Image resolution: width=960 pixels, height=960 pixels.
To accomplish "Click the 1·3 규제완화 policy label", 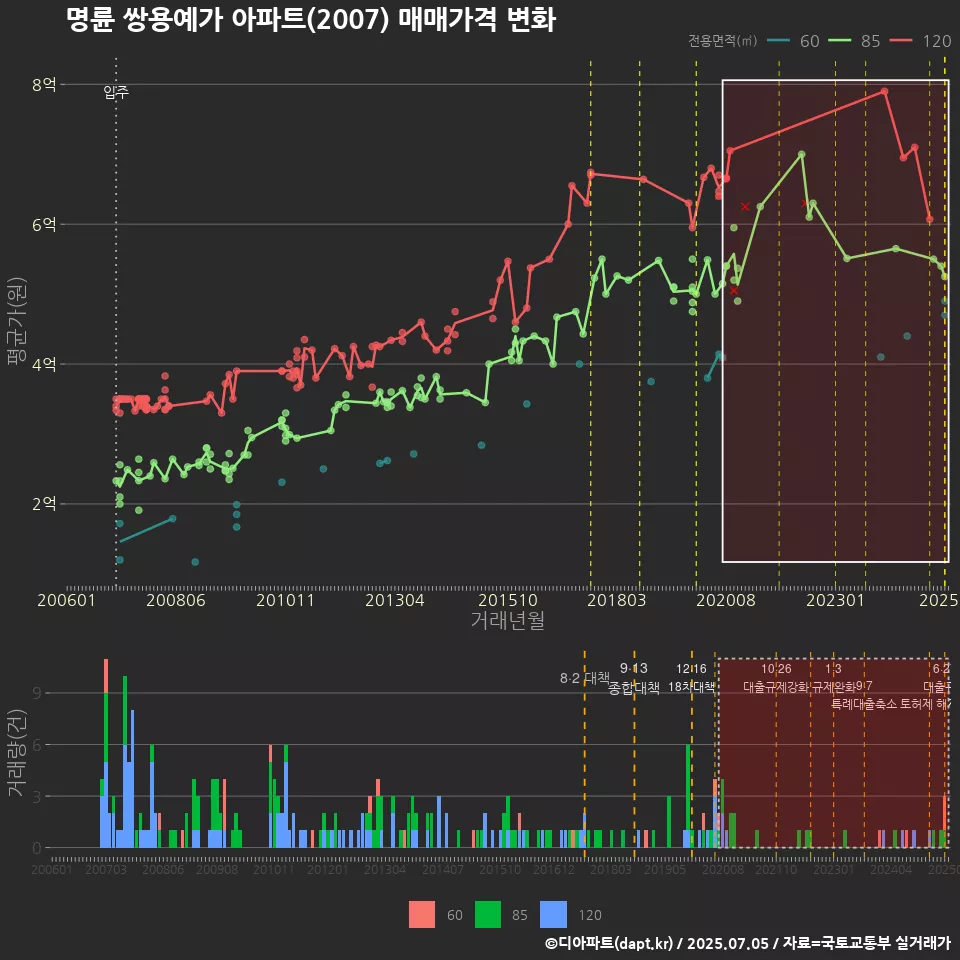I will coord(833,678).
